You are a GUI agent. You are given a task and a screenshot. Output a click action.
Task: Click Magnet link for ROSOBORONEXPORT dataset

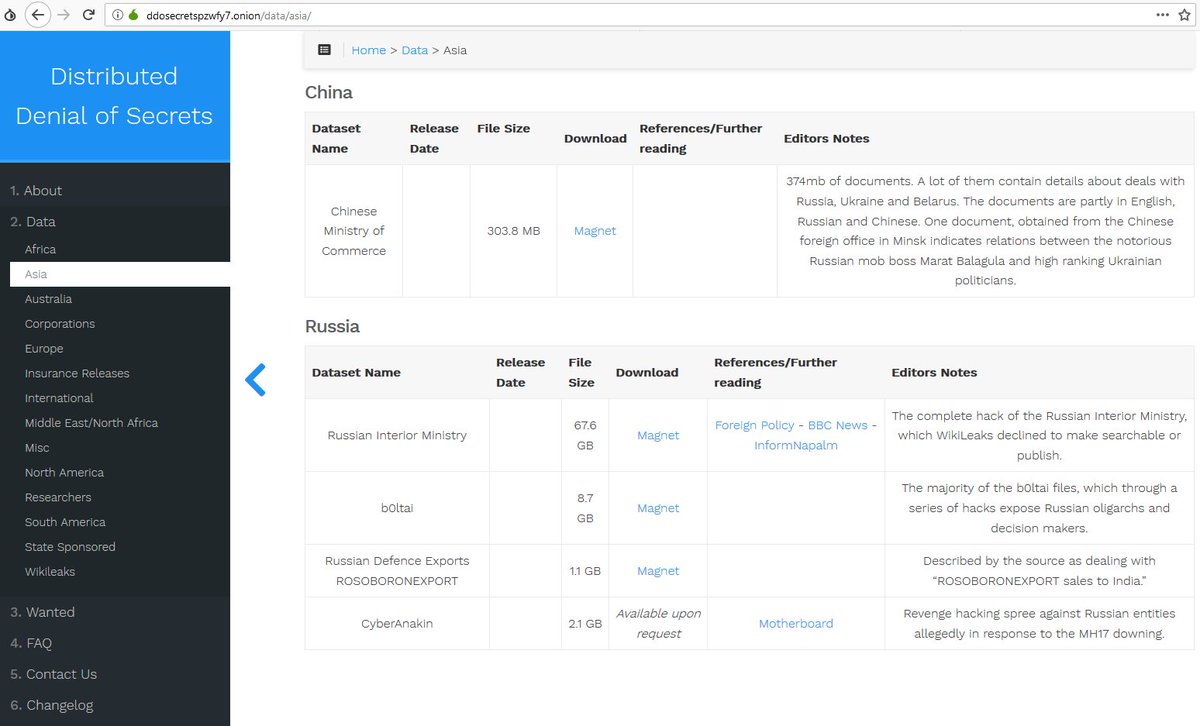pos(658,571)
